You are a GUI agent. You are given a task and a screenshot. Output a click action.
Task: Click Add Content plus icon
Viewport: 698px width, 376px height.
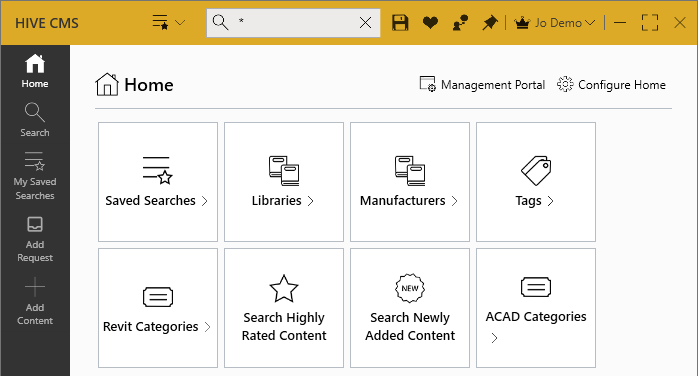pos(35,287)
